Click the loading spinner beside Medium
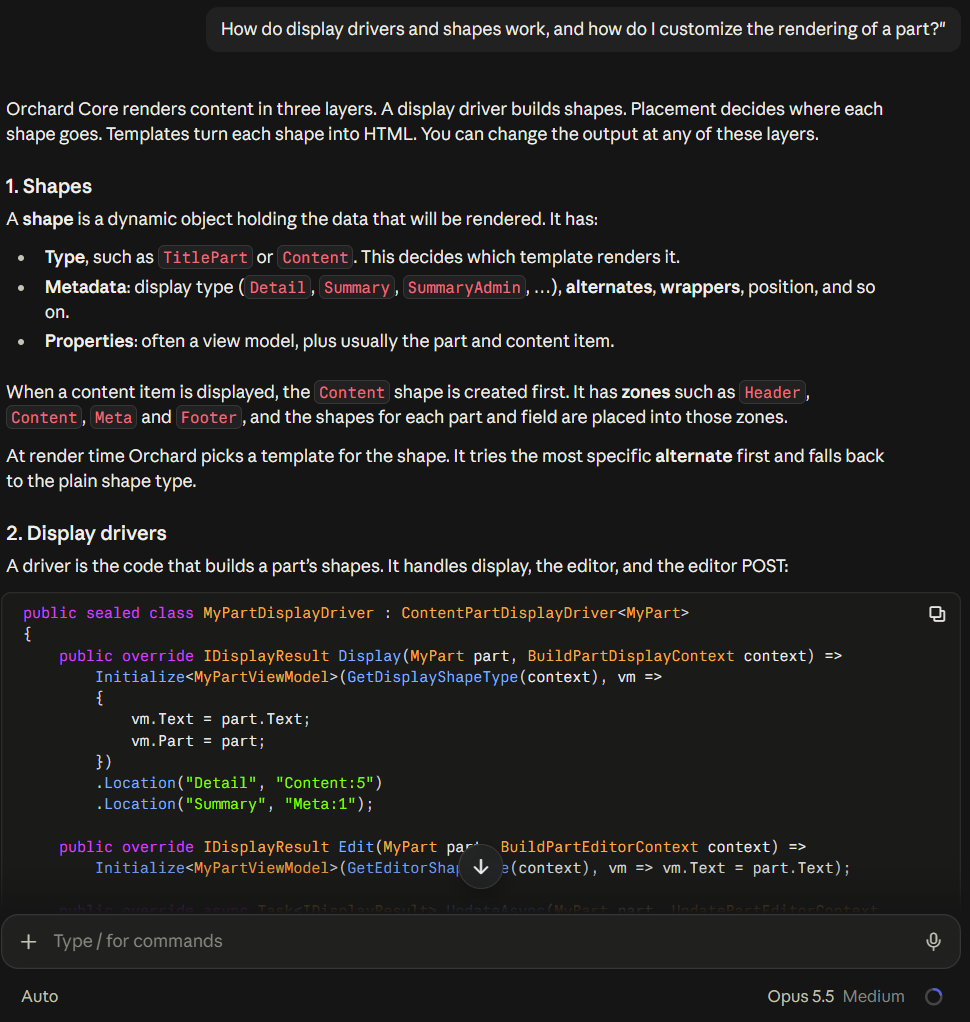Screen dimensions: 970x1022 pos(933,996)
